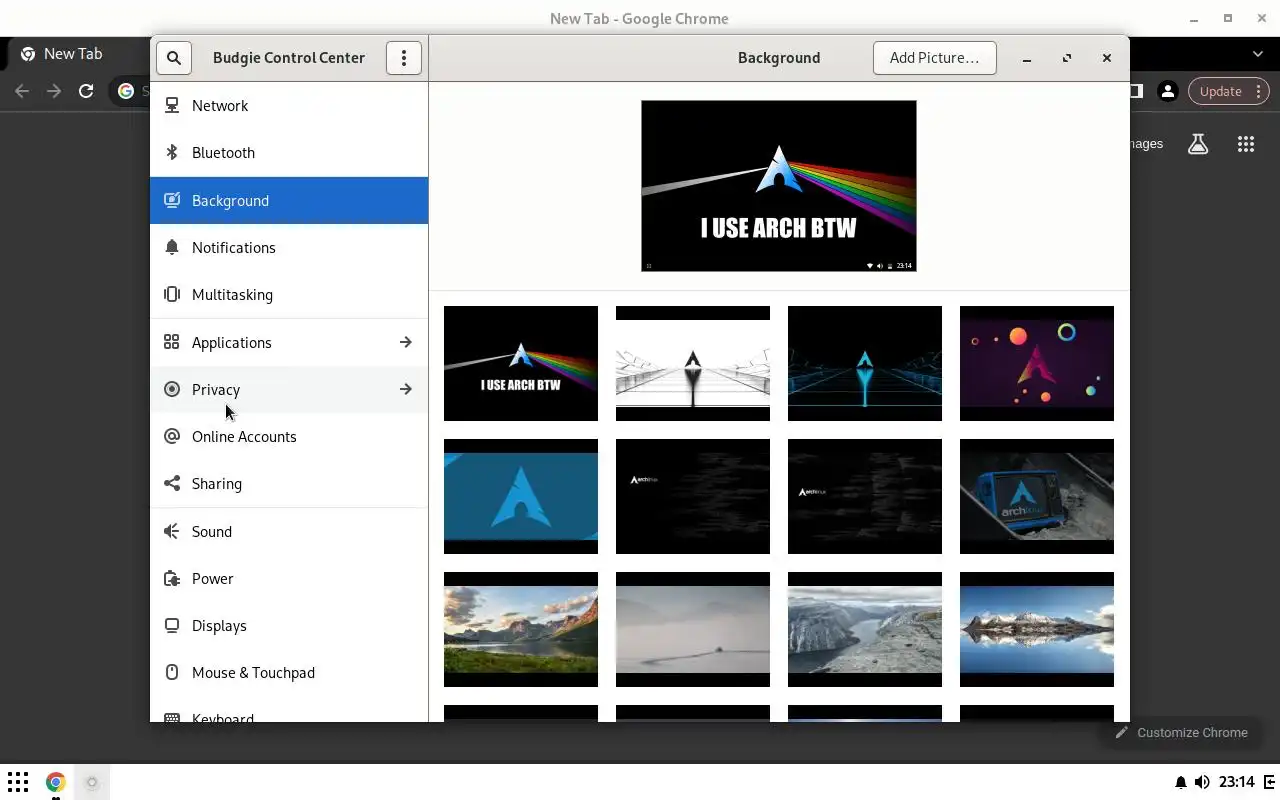Open the Notifications settings panel

tap(289, 248)
